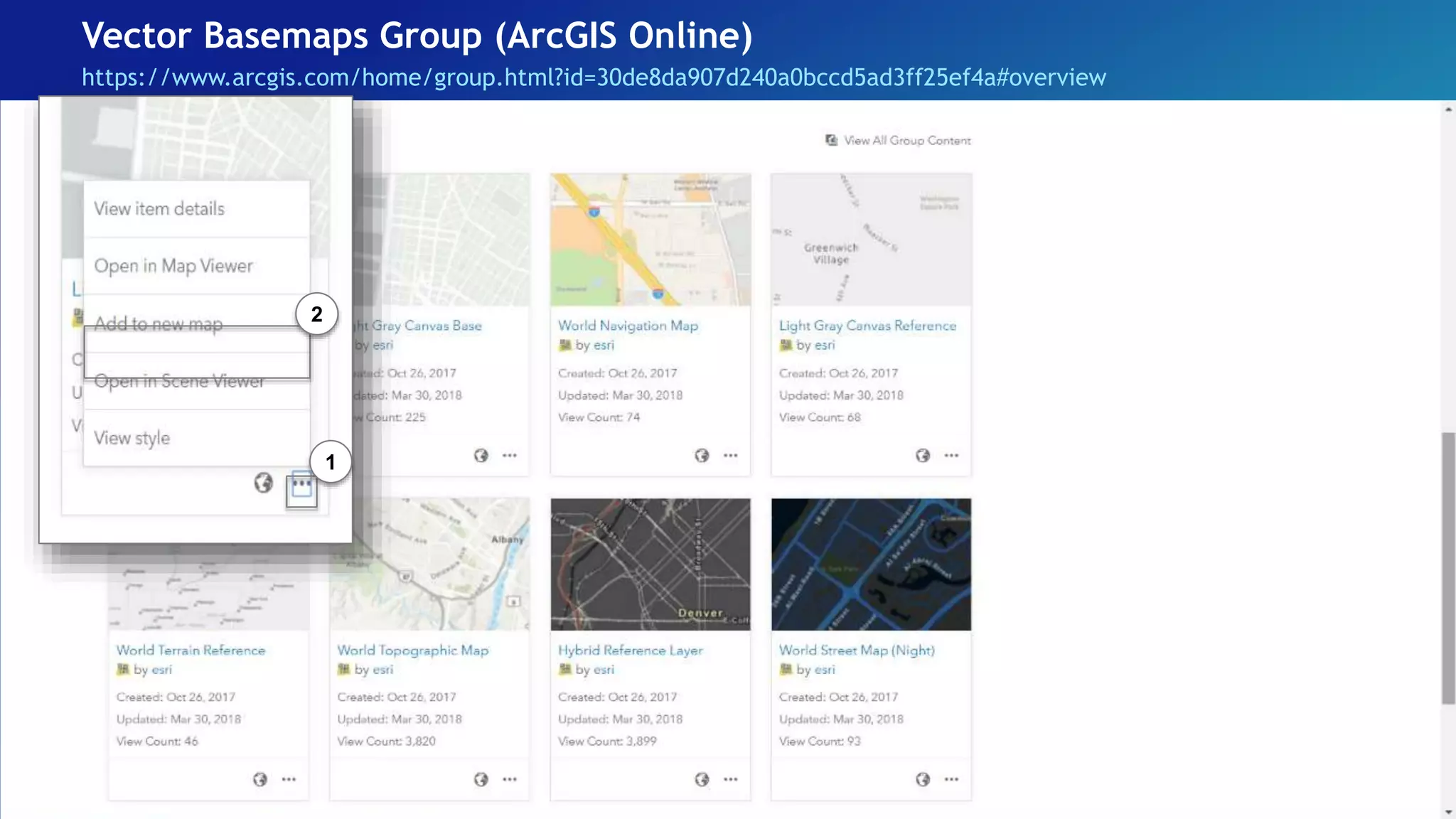Open more options in zoomed card
The width and height of the screenshot is (1456, 819).
pyautogui.click(x=301, y=484)
